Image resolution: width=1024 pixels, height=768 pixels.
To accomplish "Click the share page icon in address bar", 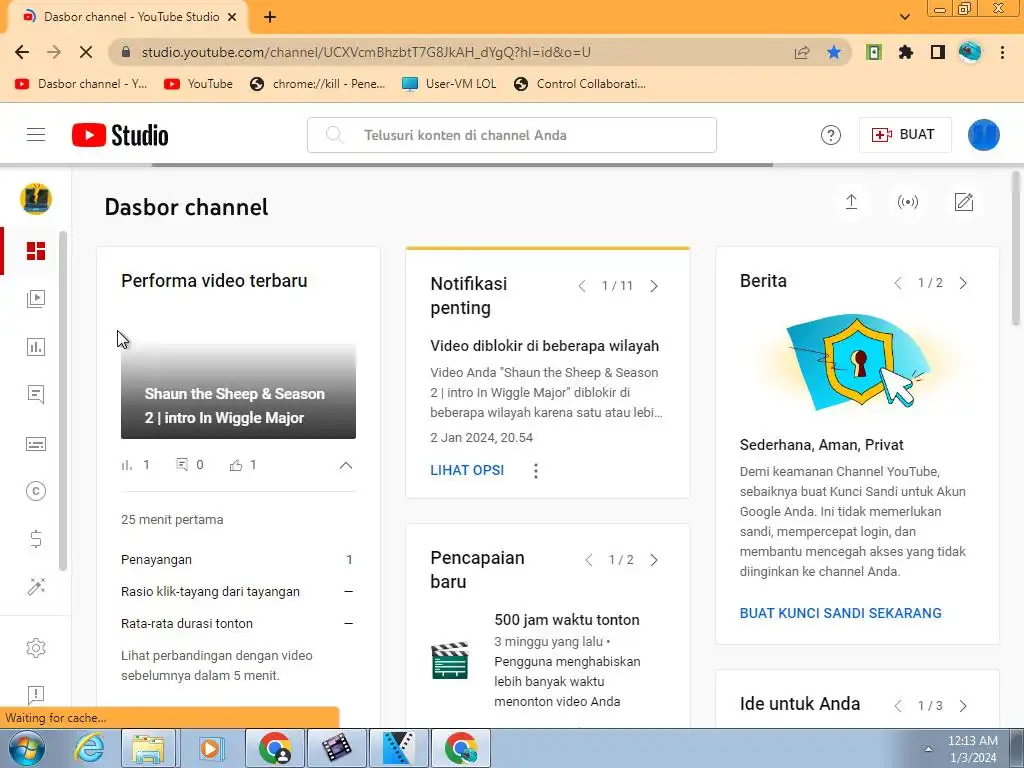I will click(x=802, y=52).
